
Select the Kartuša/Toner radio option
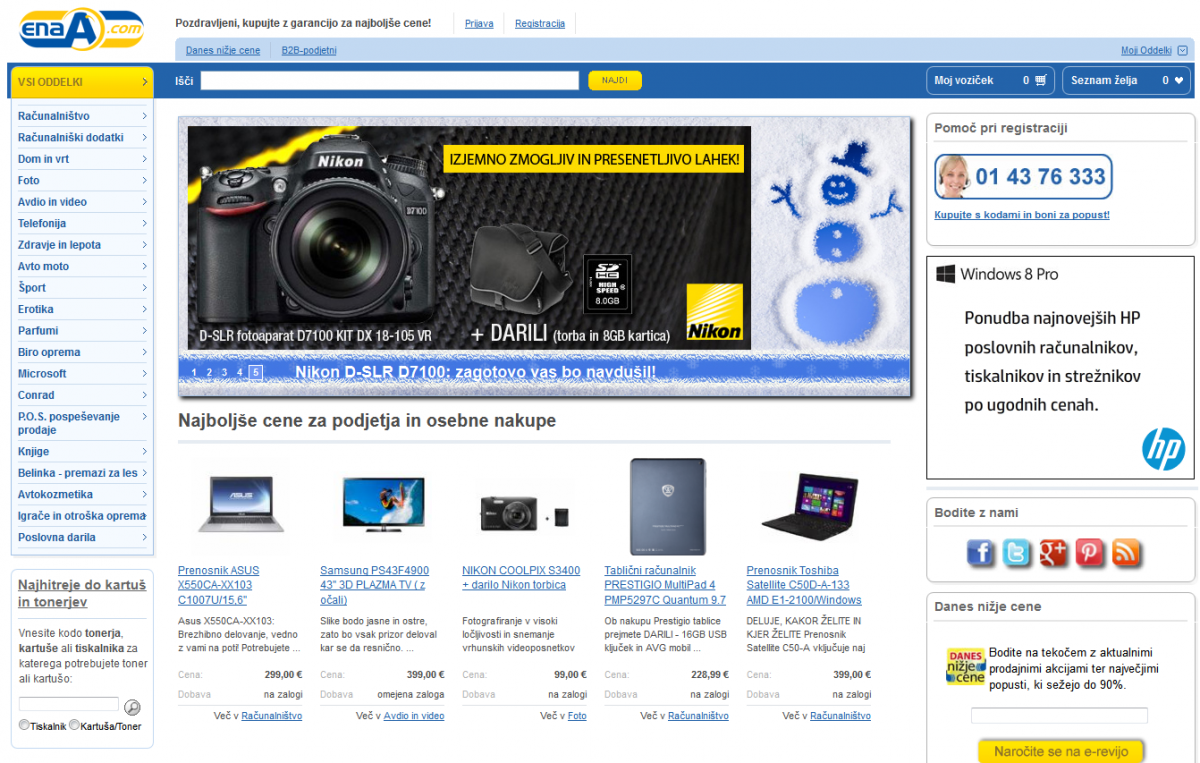coord(74,726)
